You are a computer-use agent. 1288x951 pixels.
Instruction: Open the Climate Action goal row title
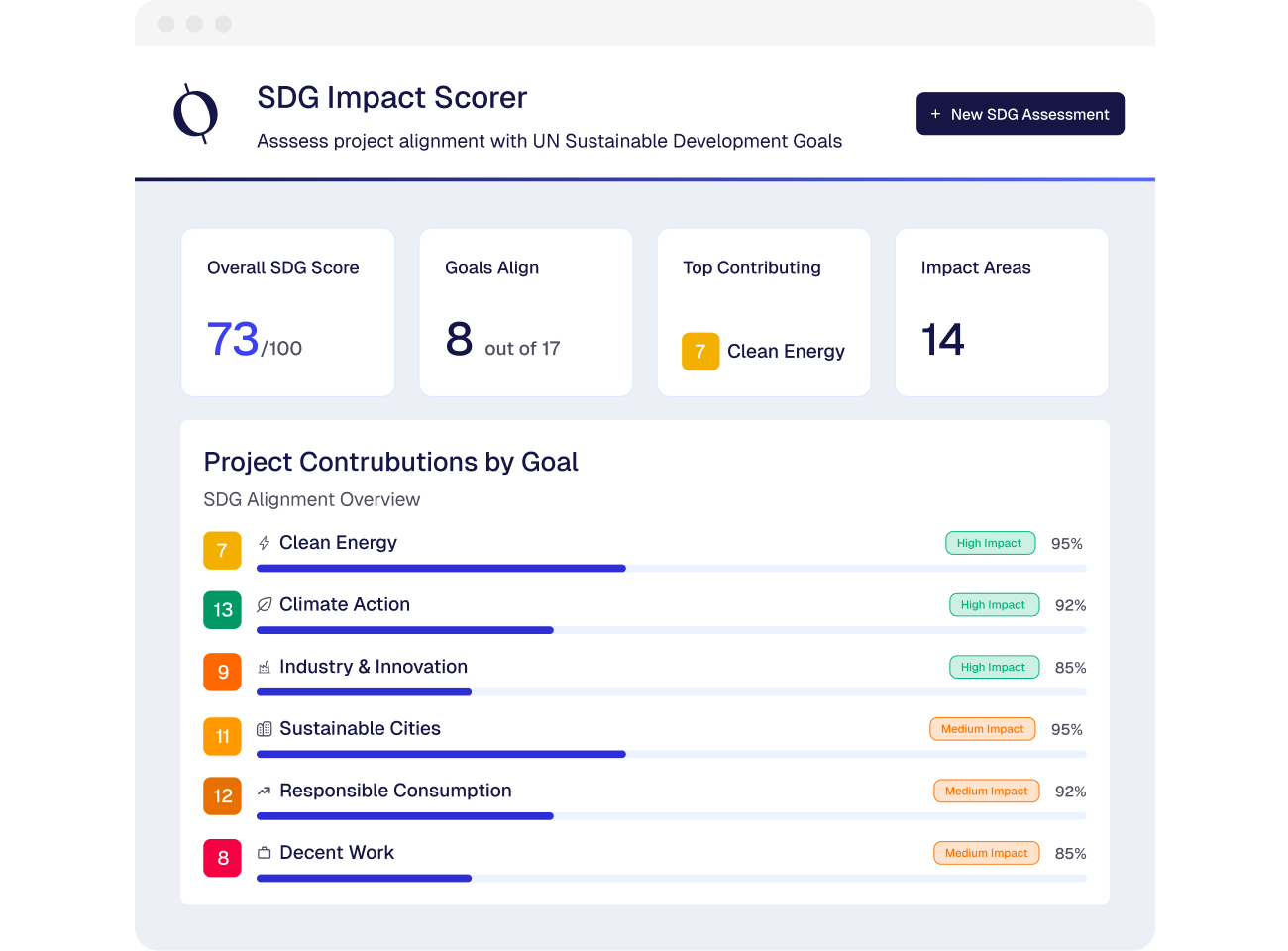point(344,604)
